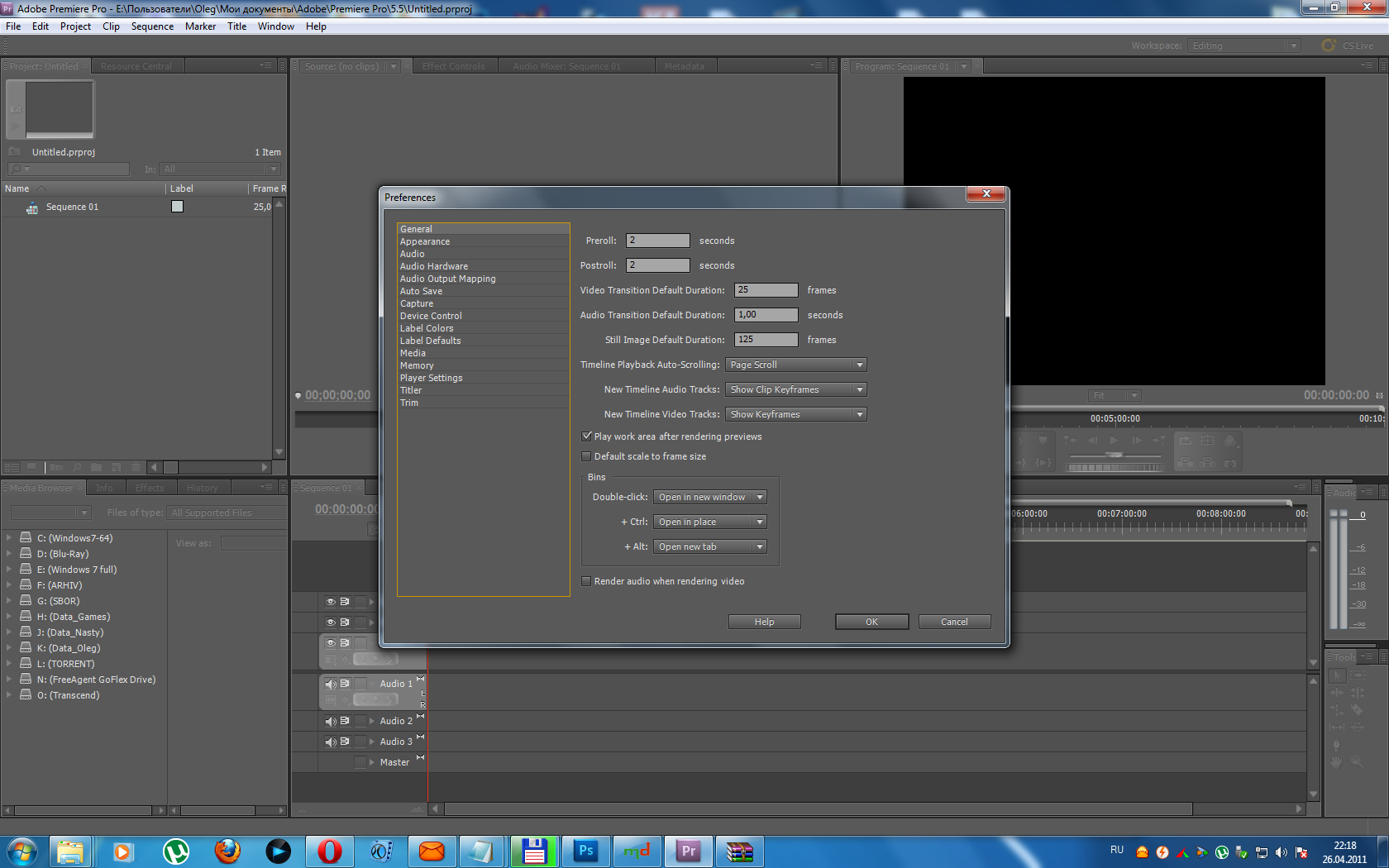Click the Premiere Pro taskbar icon
Screen dimensions: 1389x868
pos(688,851)
